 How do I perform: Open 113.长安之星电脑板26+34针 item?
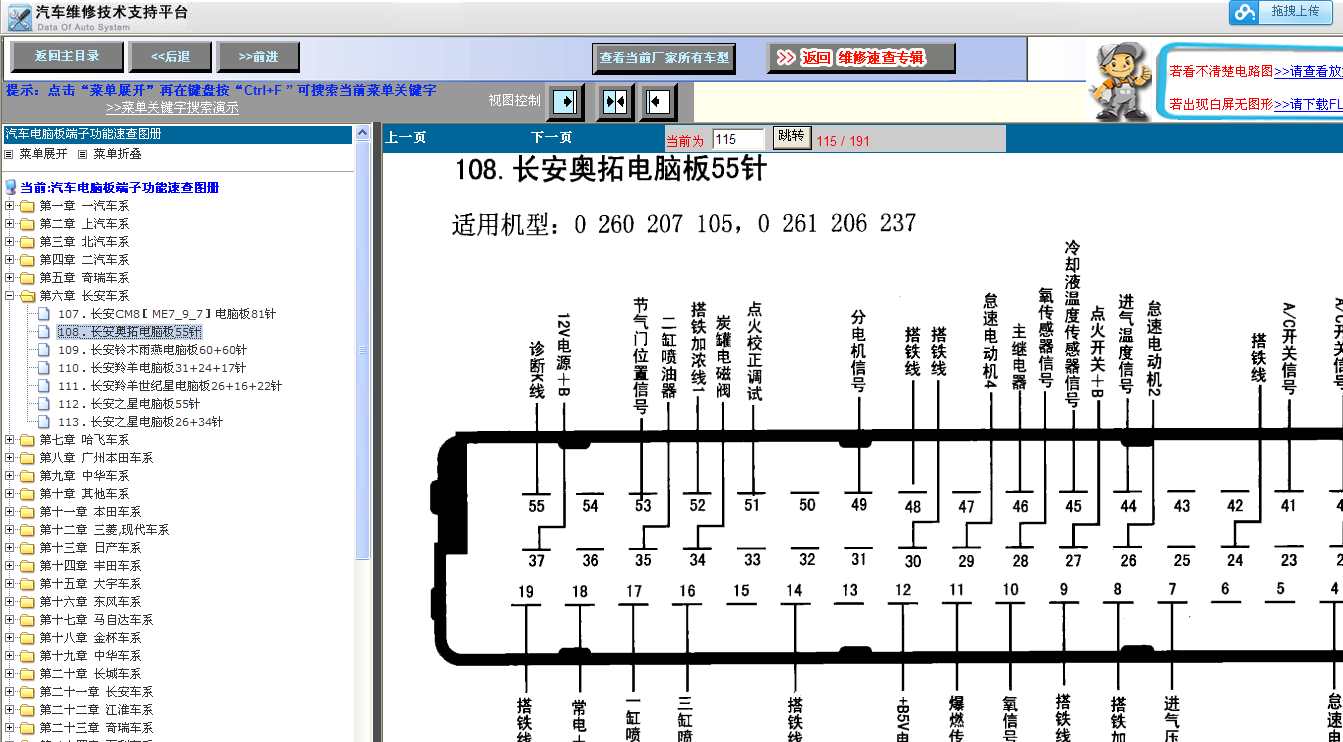click(x=139, y=422)
